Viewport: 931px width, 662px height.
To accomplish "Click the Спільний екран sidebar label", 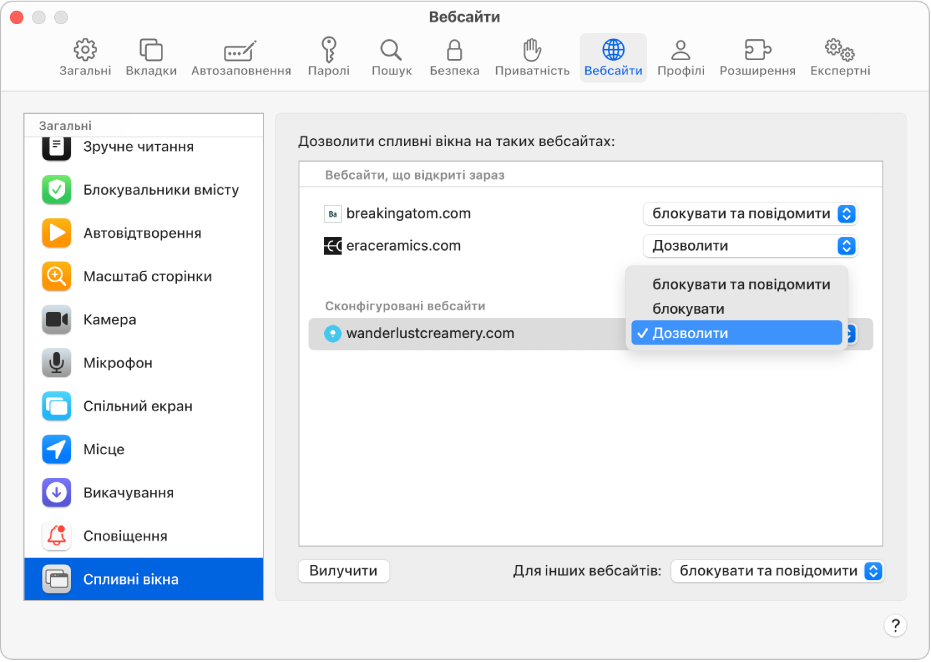I will [138, 406].
